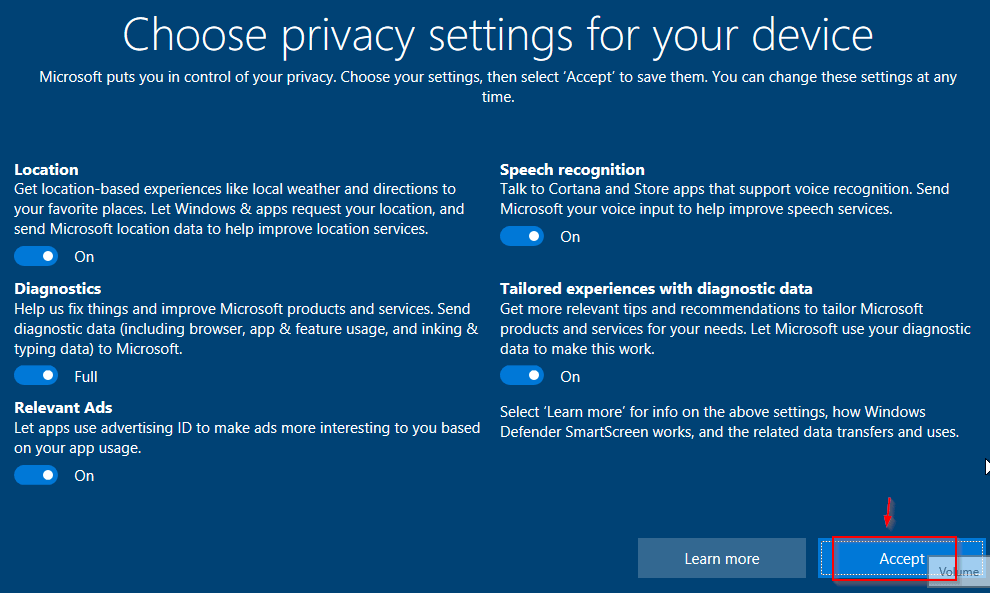Image resolution: width=990 pixels, height=593 pixels.
Task: Turn off the Location toggle switch
Action: (x=36, y=256)
